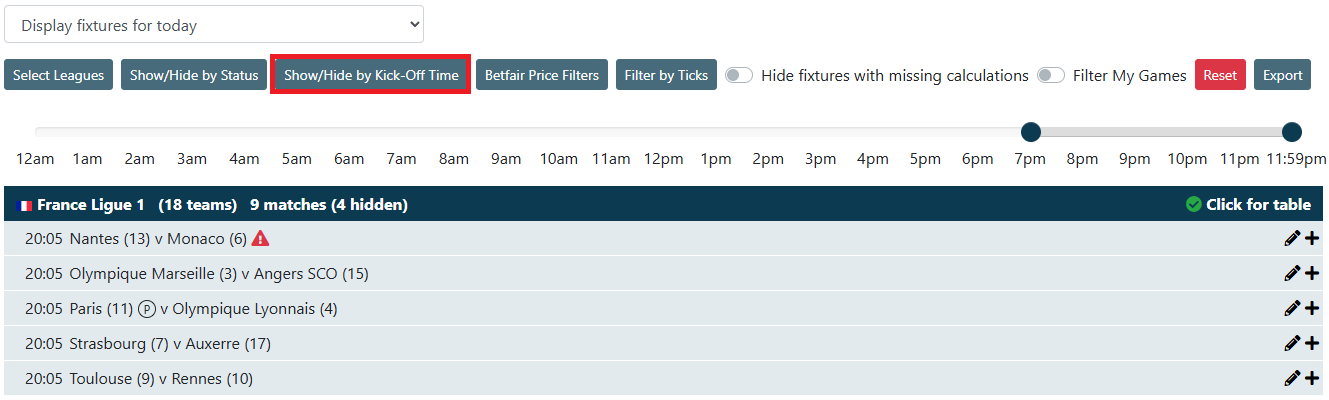This screenshot has height=400, width=1329.
Task: Open Betfair Price Filters
Action: tap(541, 75)
